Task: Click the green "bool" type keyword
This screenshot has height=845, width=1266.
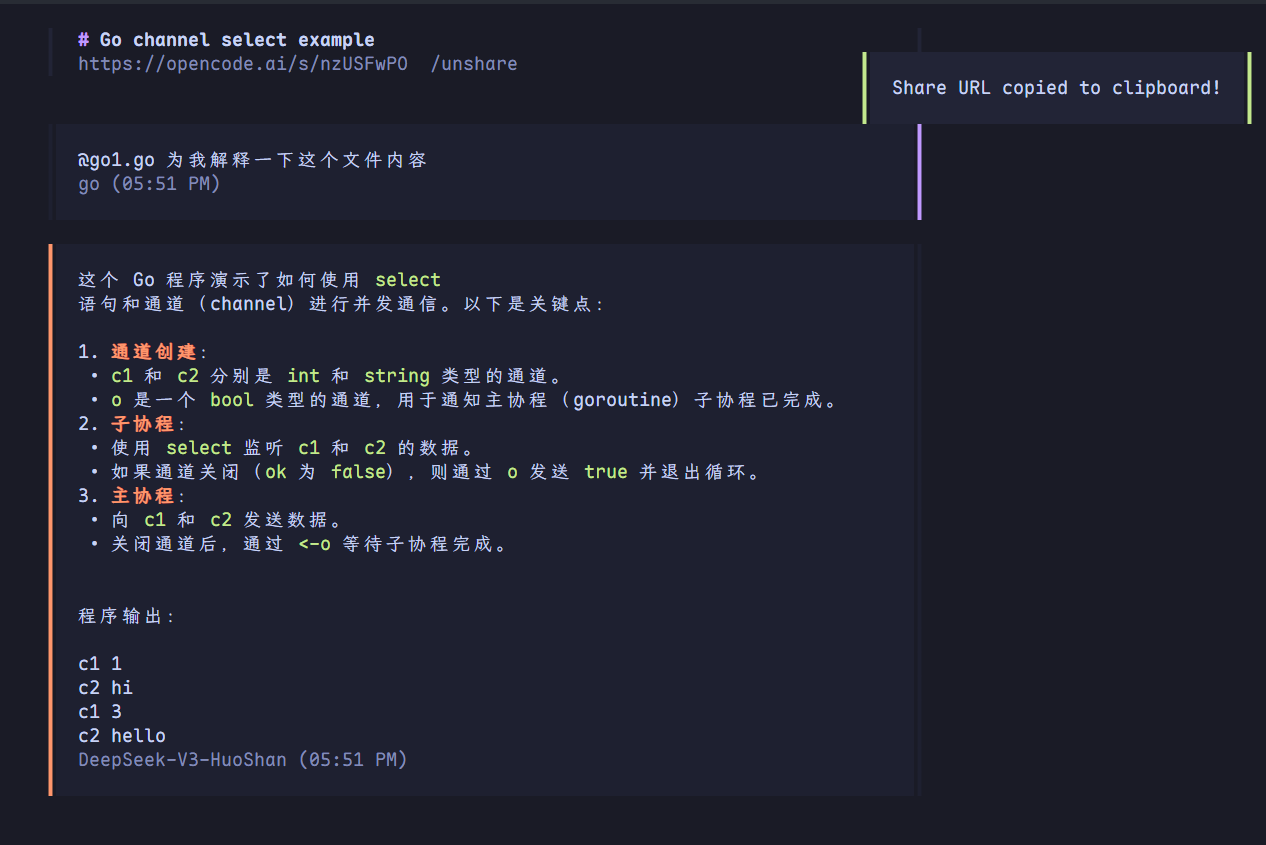Action: pyautogui.click(x=232, y=400)
